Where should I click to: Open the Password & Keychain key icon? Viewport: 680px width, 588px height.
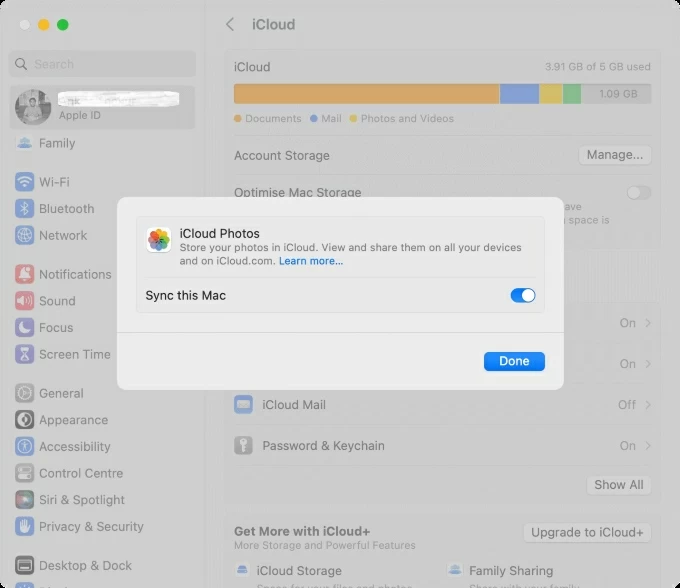243,446
